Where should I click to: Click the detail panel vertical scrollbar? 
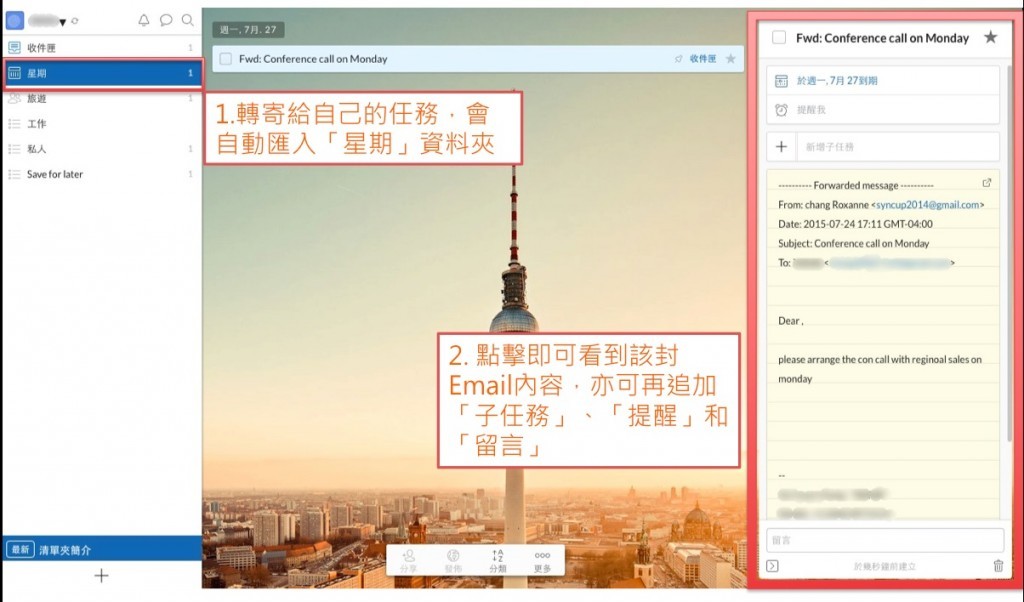(1009, 251)
